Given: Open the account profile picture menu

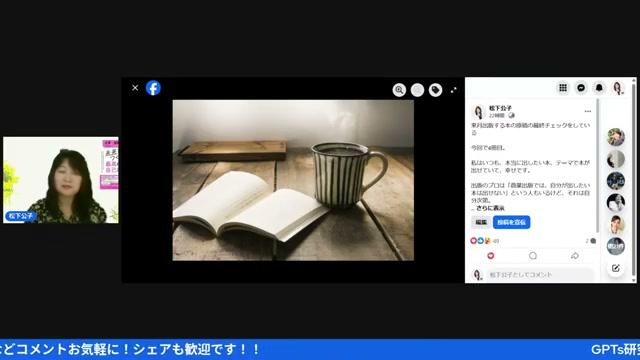Looking at the screenshot, I should click(x=618, y=88).
